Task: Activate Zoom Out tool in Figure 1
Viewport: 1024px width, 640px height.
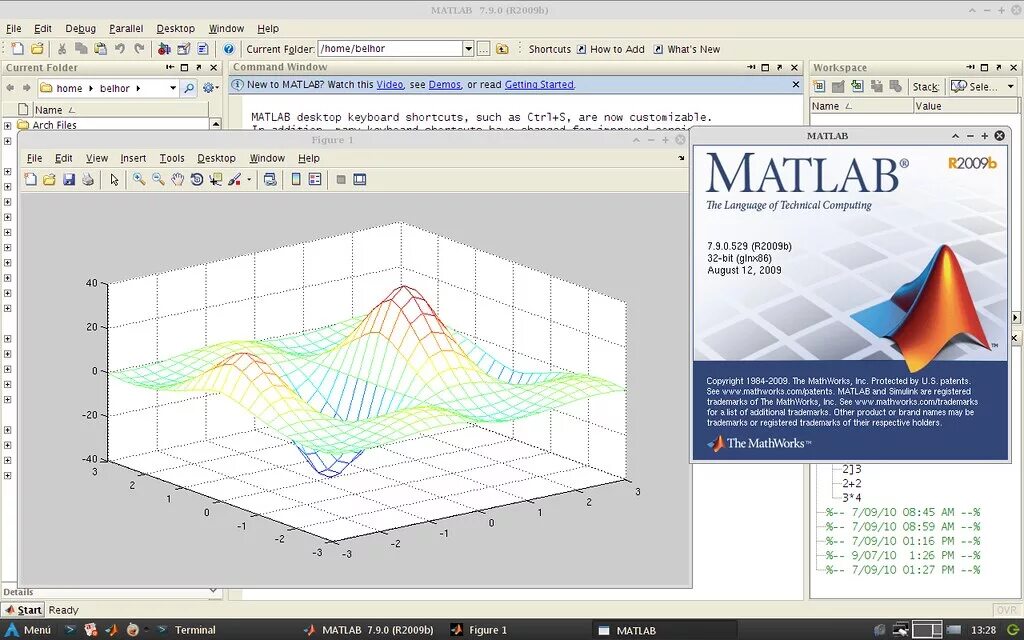Action: (158, 180)
